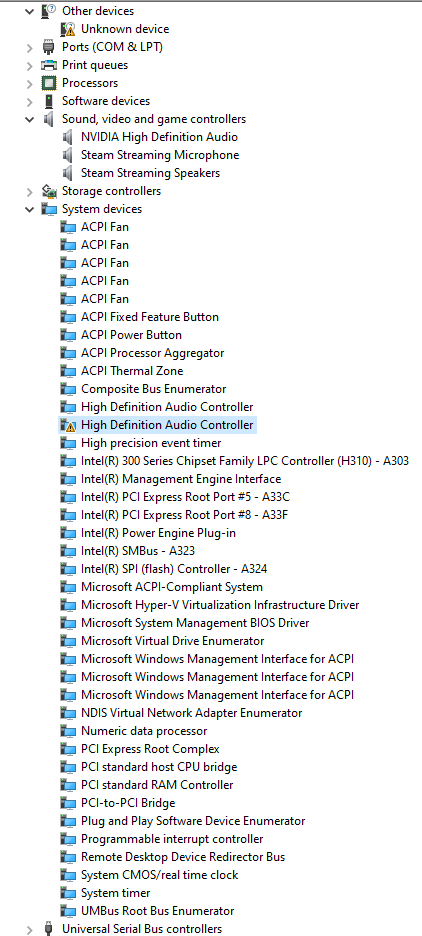This screenshot has width=422, height=936.
Task: Select the highlighted High Definition Audio Controller
Action: tap(167, 425)
